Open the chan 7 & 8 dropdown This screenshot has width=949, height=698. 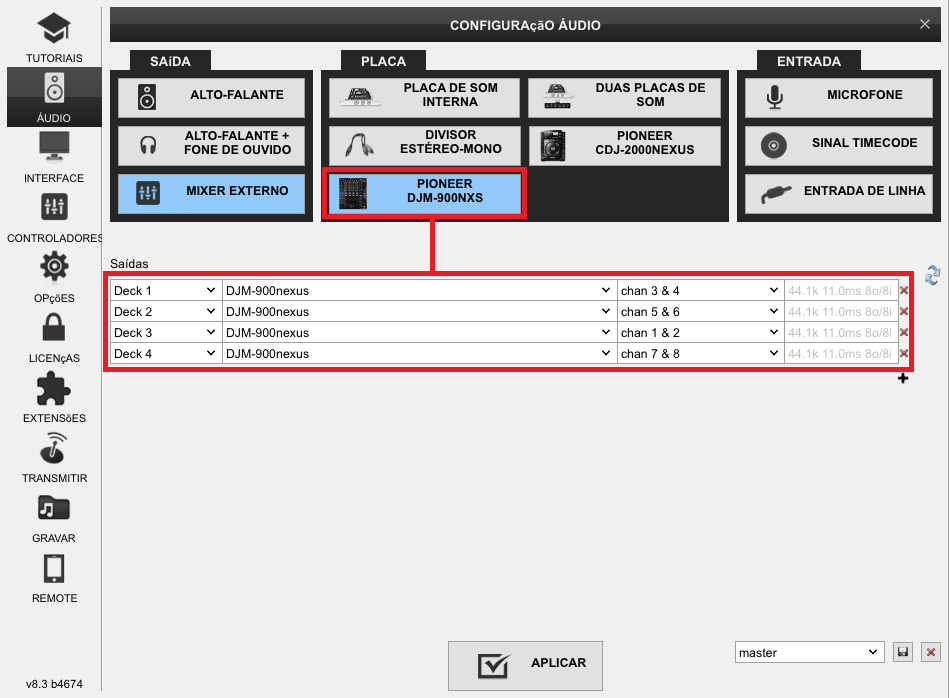point(700,353)
